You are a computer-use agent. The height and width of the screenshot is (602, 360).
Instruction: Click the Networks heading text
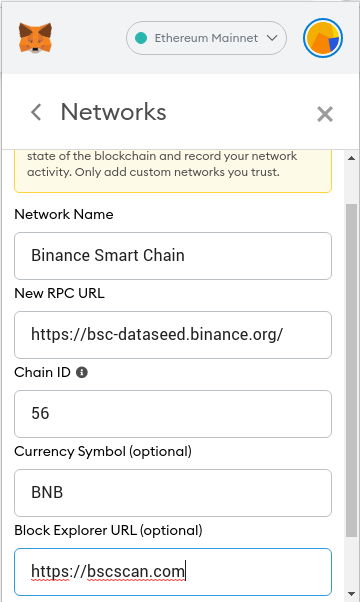click(114, 112)
